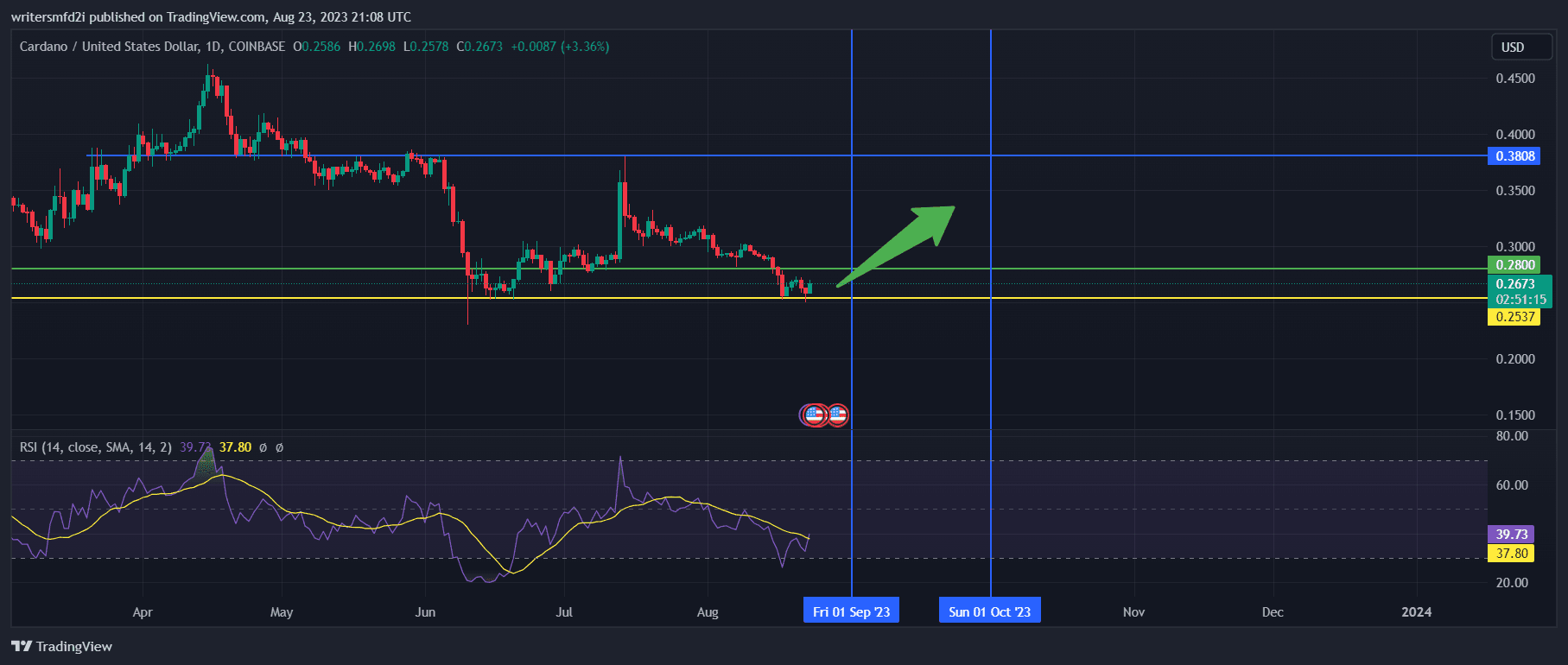Click the first ø symbol in RSI legend
Screen dimensions: 1568x665
[x=263, y=447]
